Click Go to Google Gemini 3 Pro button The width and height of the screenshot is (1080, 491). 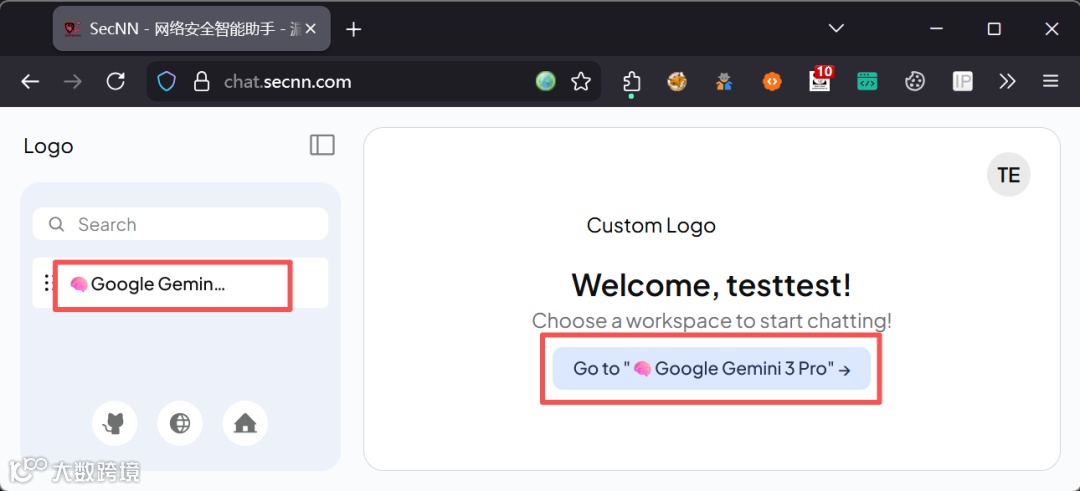click(x=712, y=368)
